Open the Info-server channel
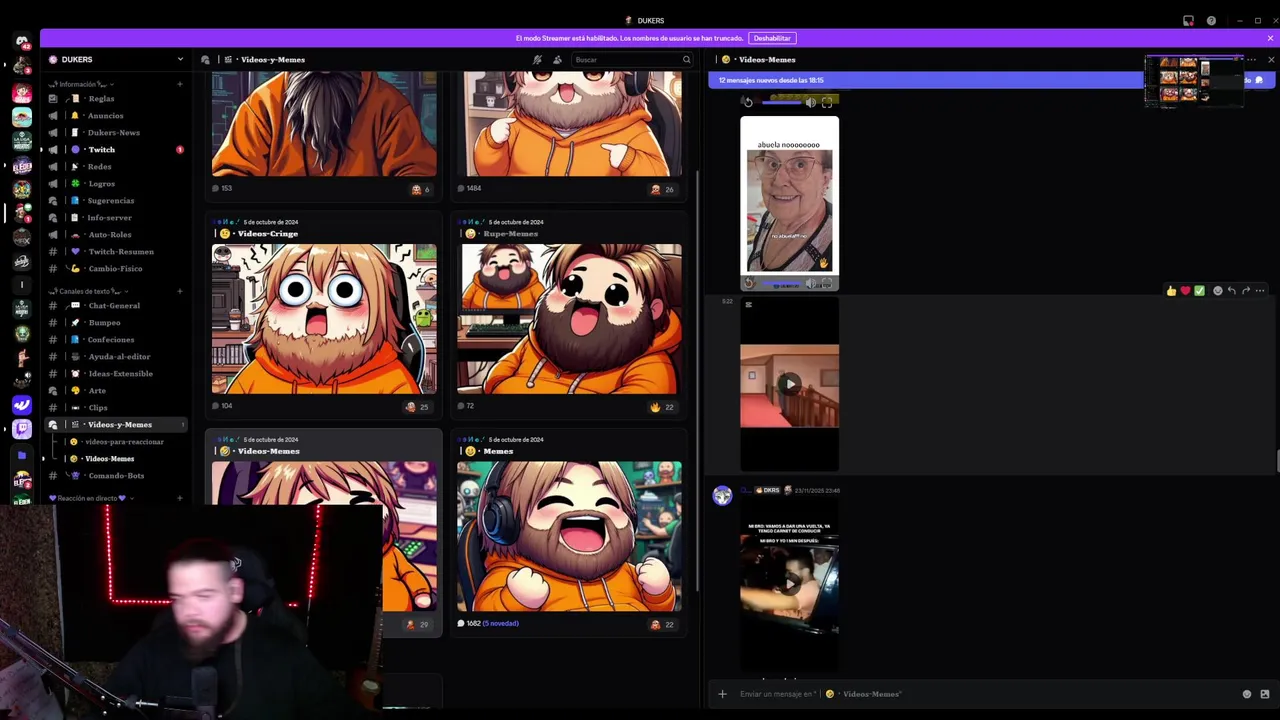Screen dimensions: 1280x720 pyautogui.click(x=116, y=217)
